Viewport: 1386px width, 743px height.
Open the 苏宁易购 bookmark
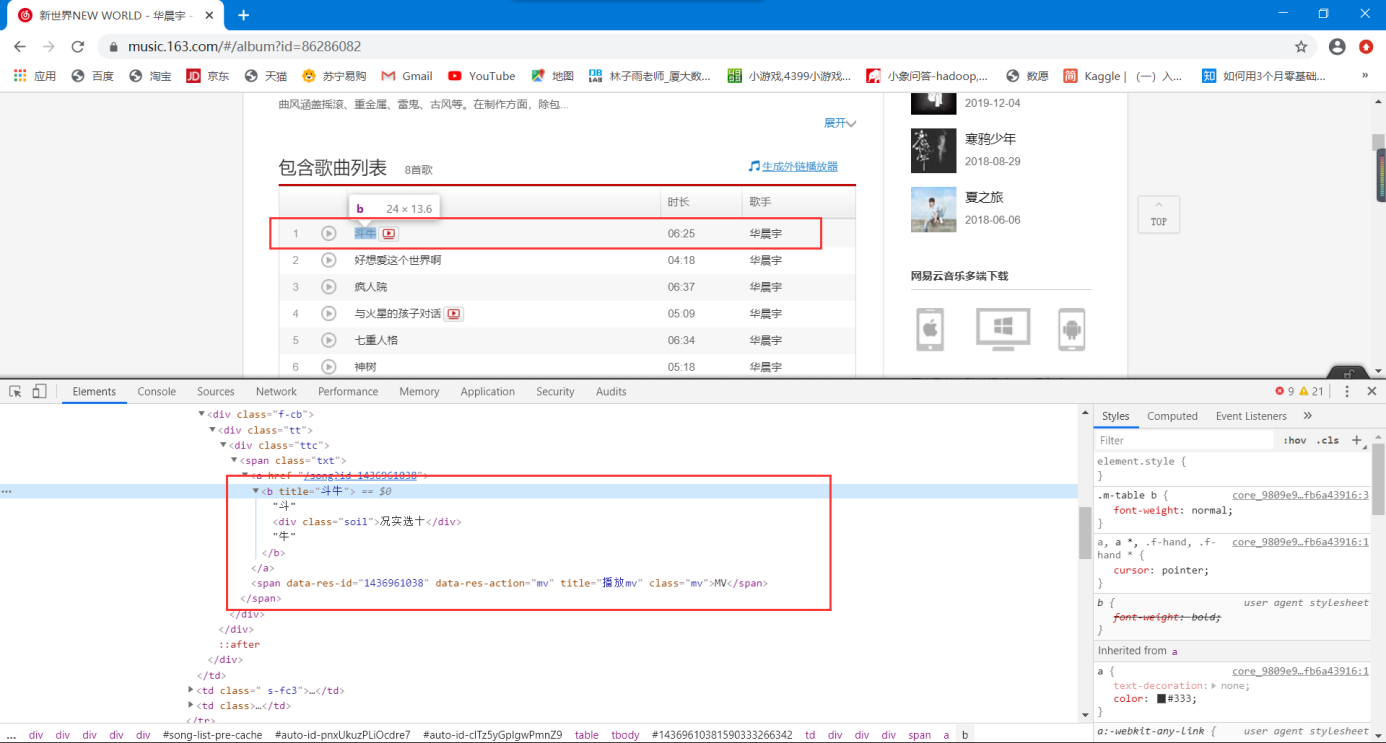pyautogui.click(x=334, y=76)
